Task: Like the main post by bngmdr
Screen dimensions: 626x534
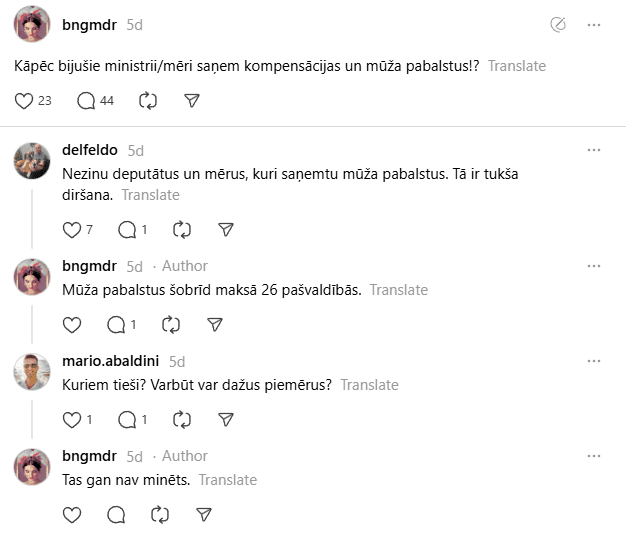Action: [25, 100]
